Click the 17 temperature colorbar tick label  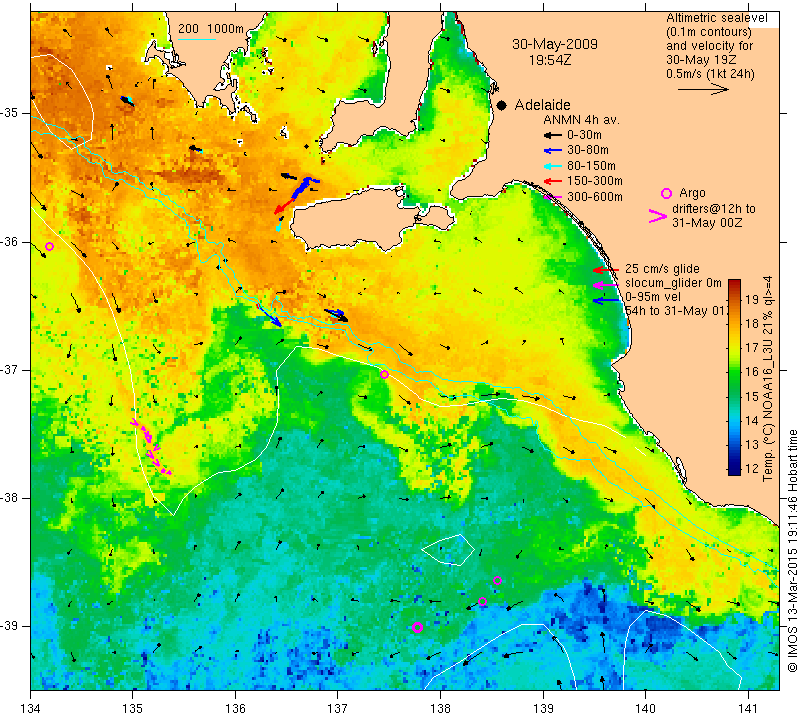(753, 348)
